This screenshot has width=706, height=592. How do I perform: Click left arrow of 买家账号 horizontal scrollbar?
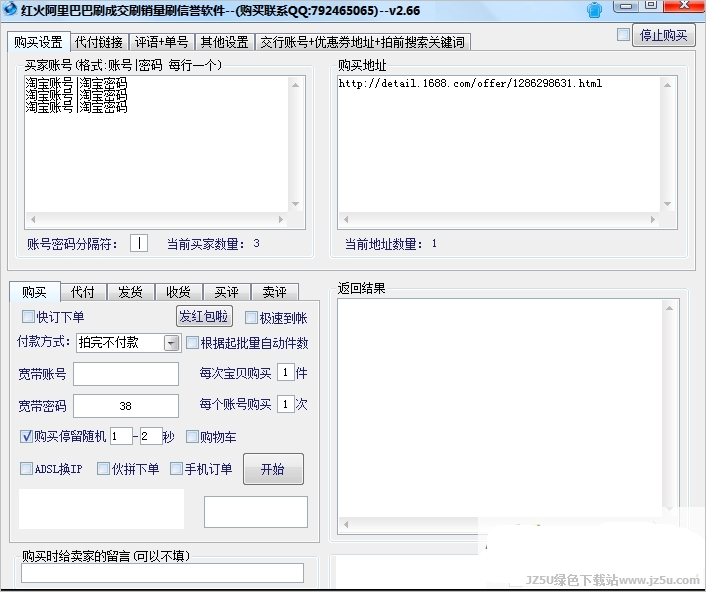pyautogui.click(x=33, y=219)
